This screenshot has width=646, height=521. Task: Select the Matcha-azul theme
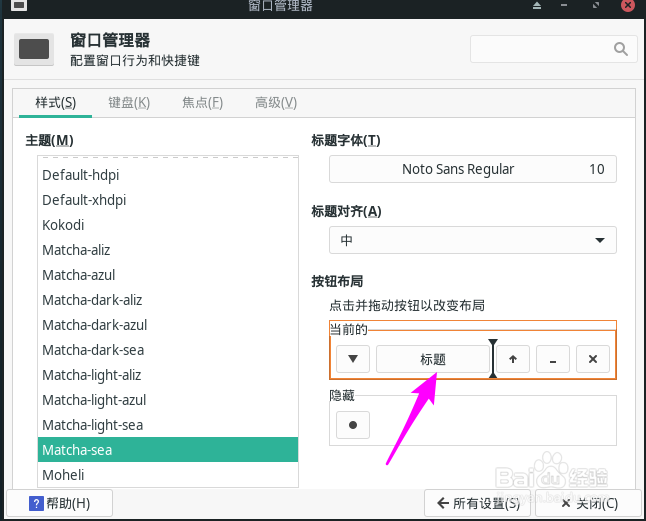(168, 275)
